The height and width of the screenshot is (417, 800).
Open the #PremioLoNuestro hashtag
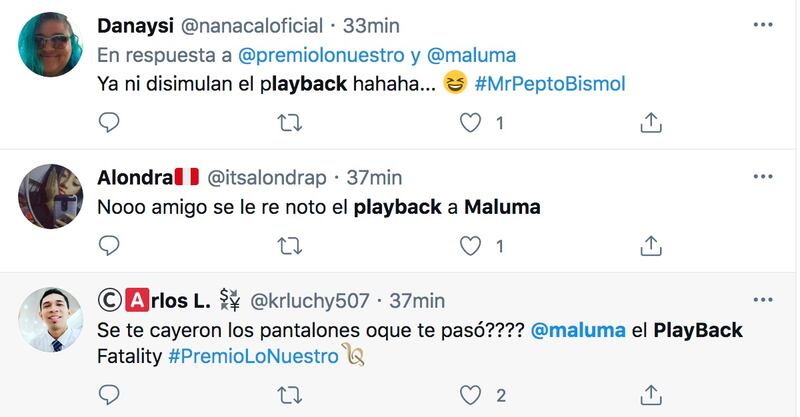(254, 356)
